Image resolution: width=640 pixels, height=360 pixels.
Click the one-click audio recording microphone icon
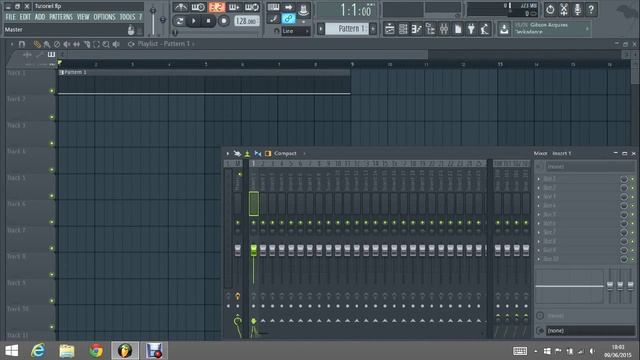click(x=578, y=9)
